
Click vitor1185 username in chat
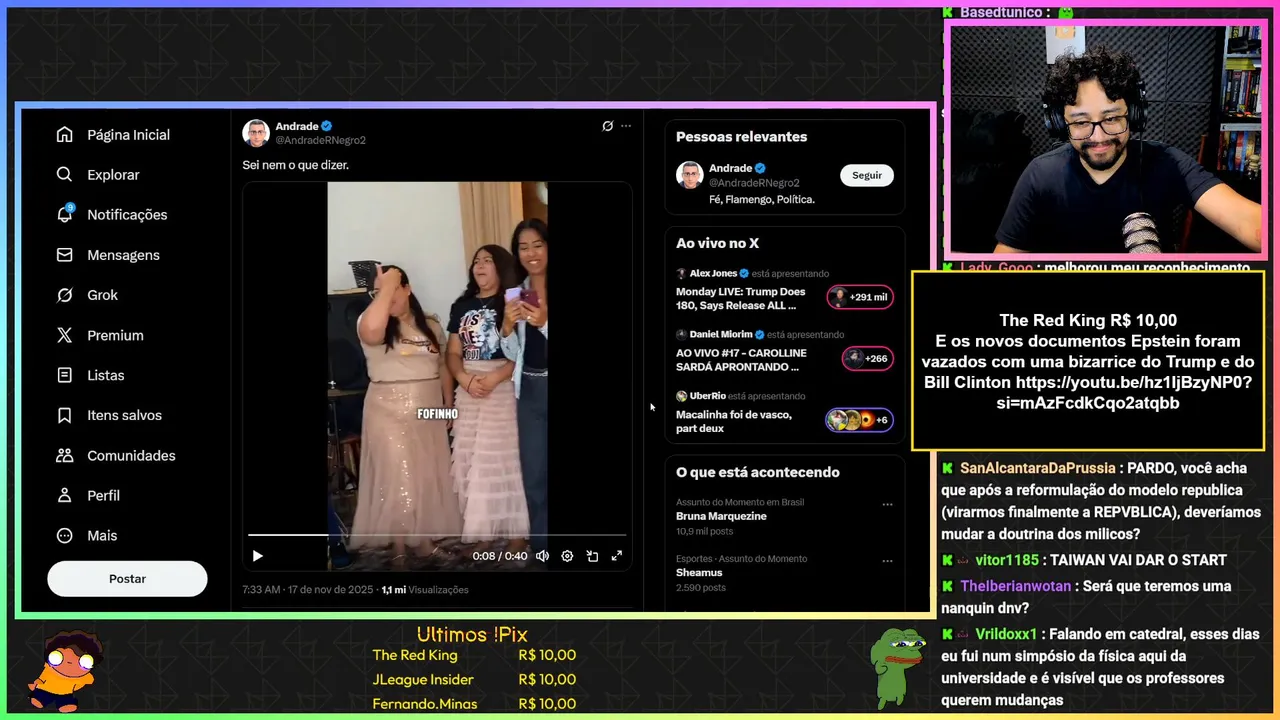pos(1007,560)
